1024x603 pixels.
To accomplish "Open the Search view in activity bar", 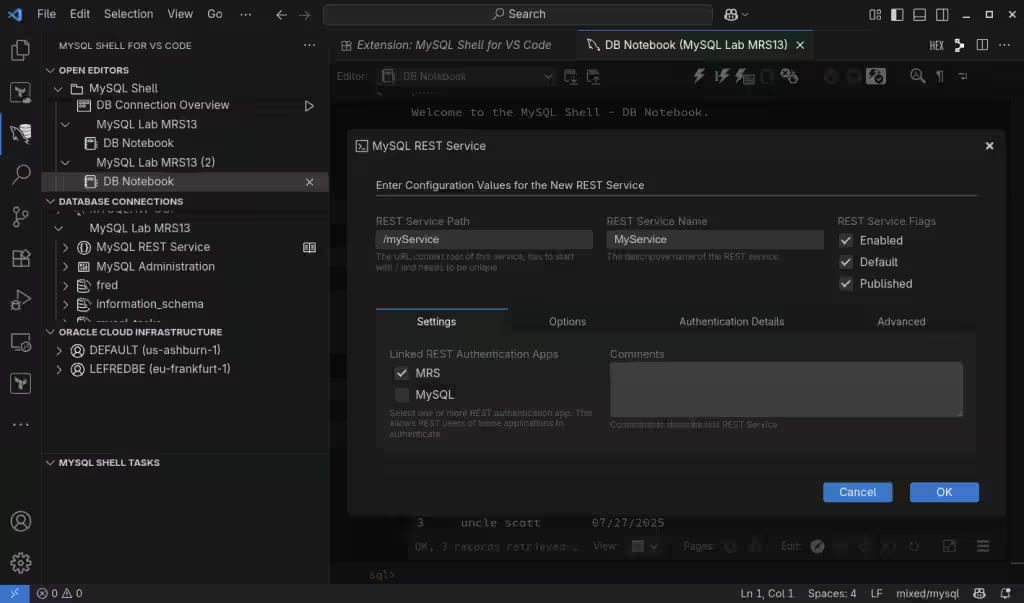I will 20,176.
